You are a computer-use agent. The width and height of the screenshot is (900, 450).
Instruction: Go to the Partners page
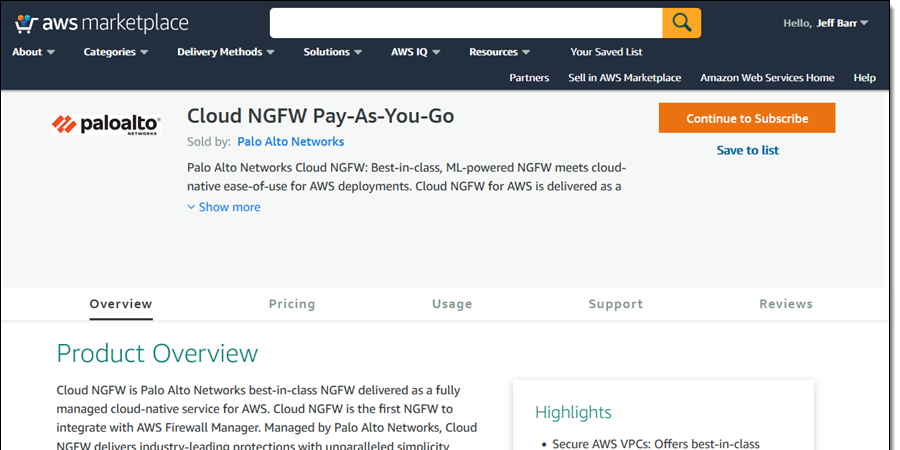pos(529,78)
